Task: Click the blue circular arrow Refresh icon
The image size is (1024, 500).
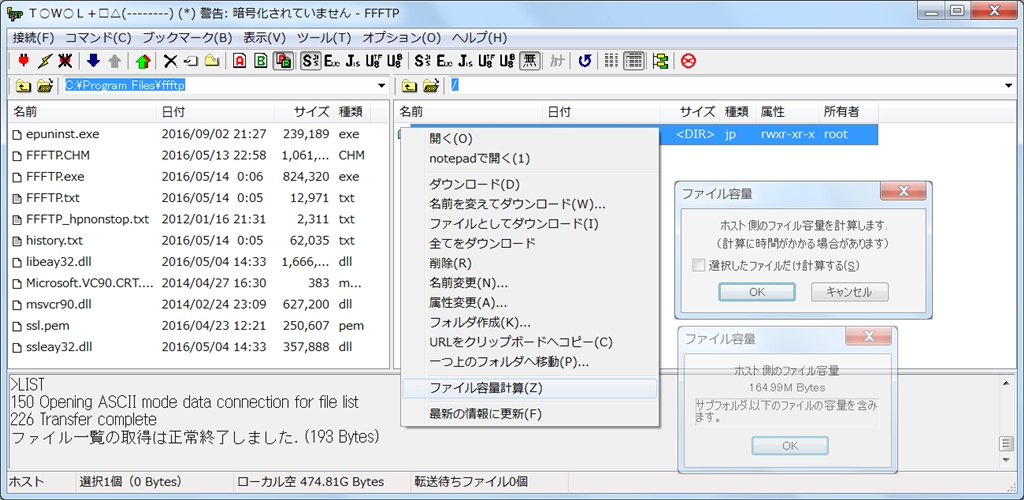Action: point(585,61)
